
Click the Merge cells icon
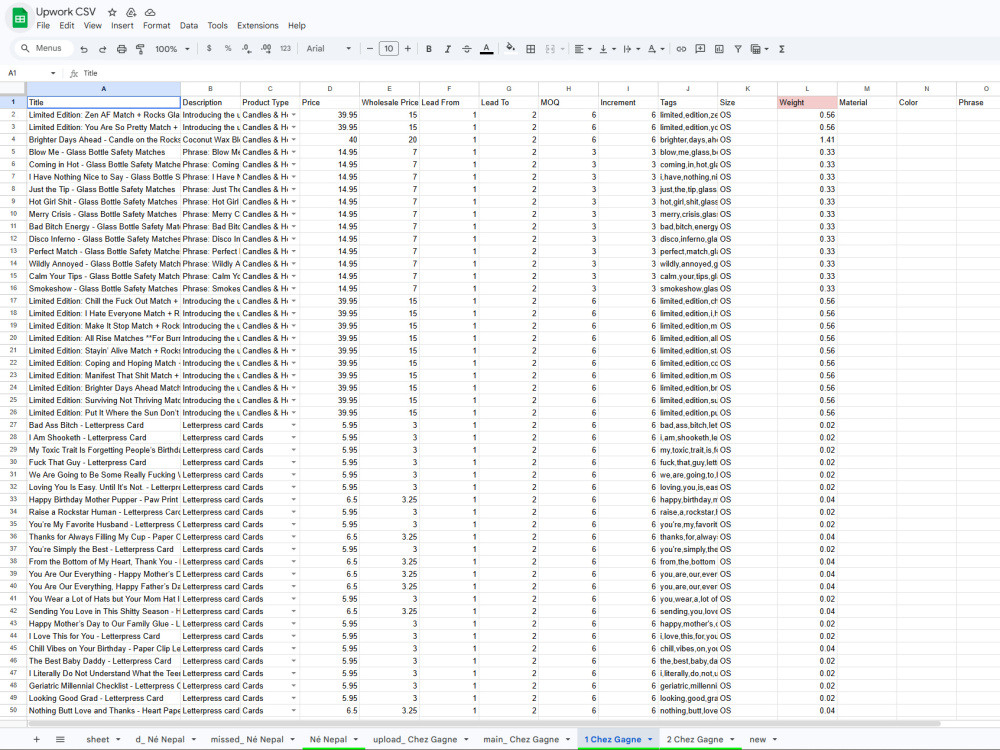550,48
